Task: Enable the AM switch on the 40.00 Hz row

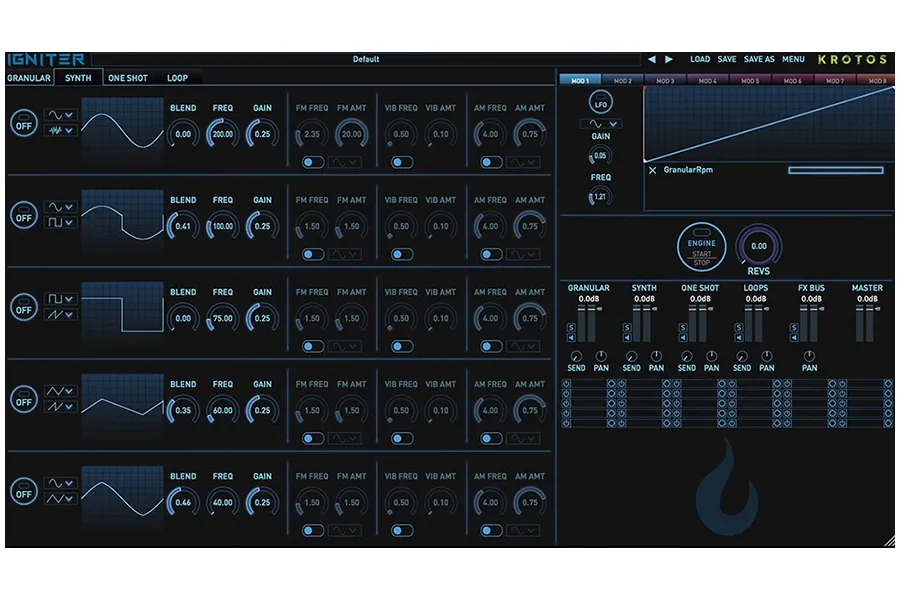Action: pos(491,531)
